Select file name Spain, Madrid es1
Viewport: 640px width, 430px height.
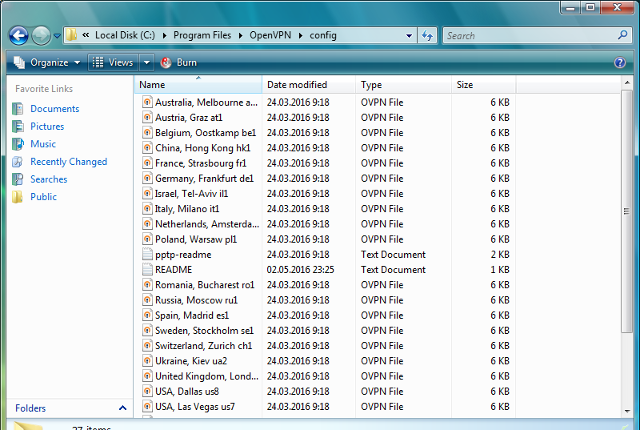pos(192,315)
